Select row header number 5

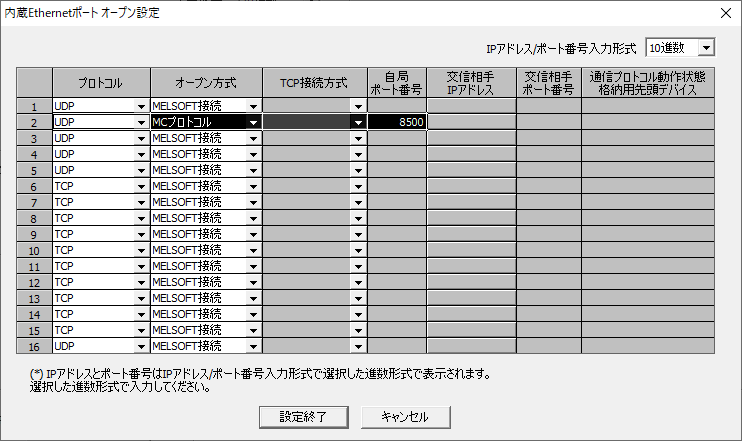[34, 170]
